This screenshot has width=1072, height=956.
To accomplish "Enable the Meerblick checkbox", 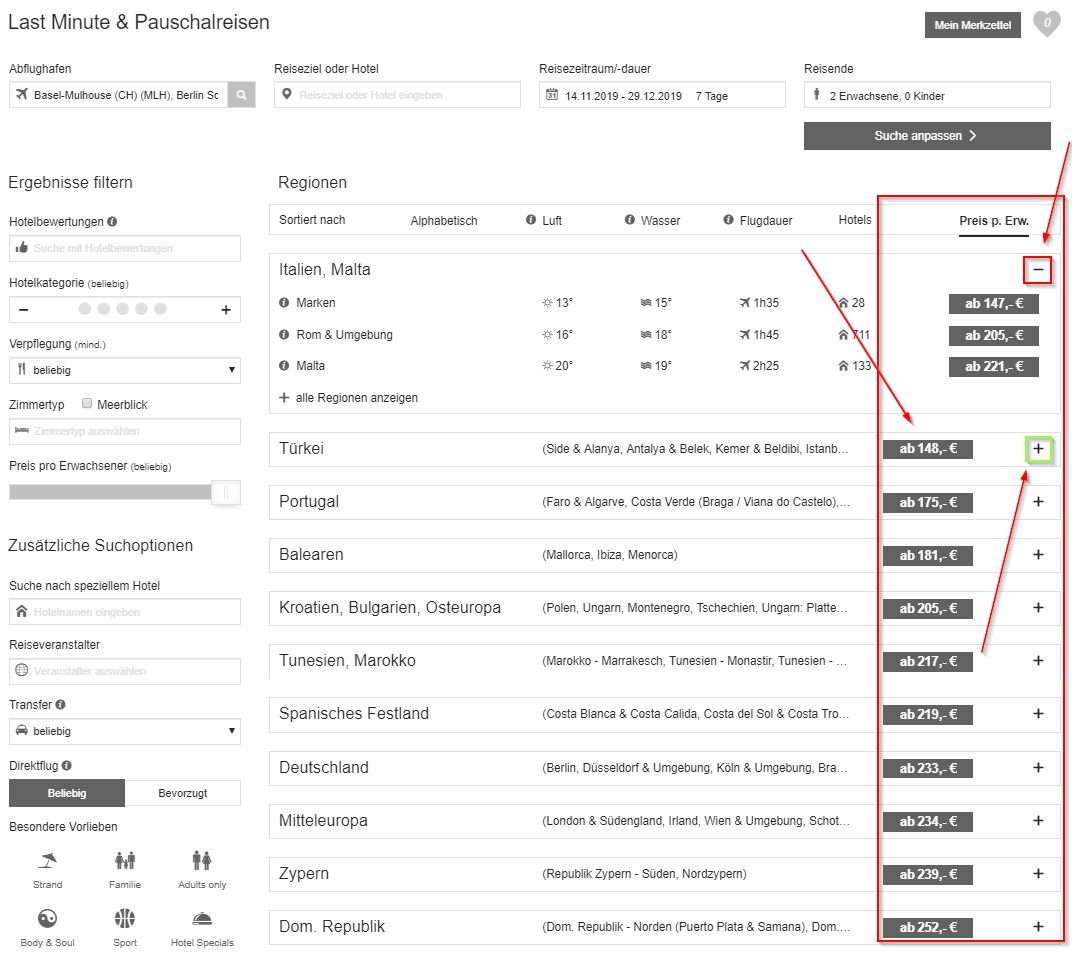I will pos(88,404).
